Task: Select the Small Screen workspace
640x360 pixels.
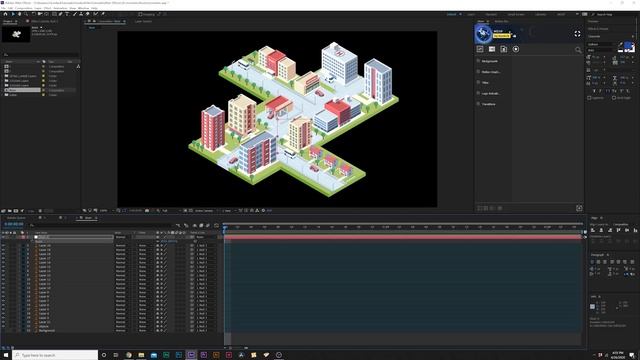Action: pyautogui.click(x=516, y=14)
